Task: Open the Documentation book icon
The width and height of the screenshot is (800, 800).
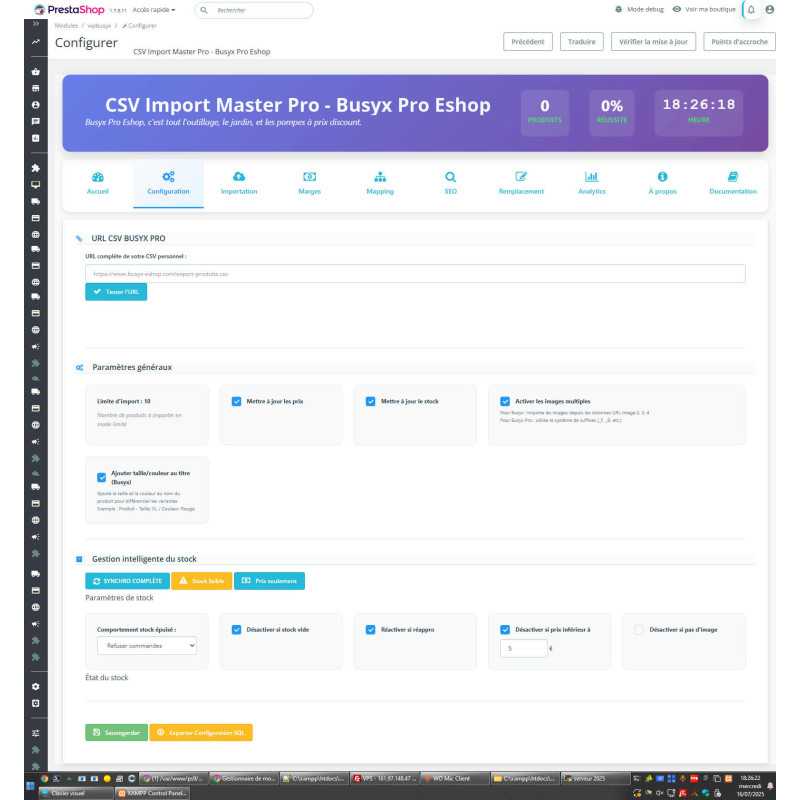Action: [x=735, y=177]
